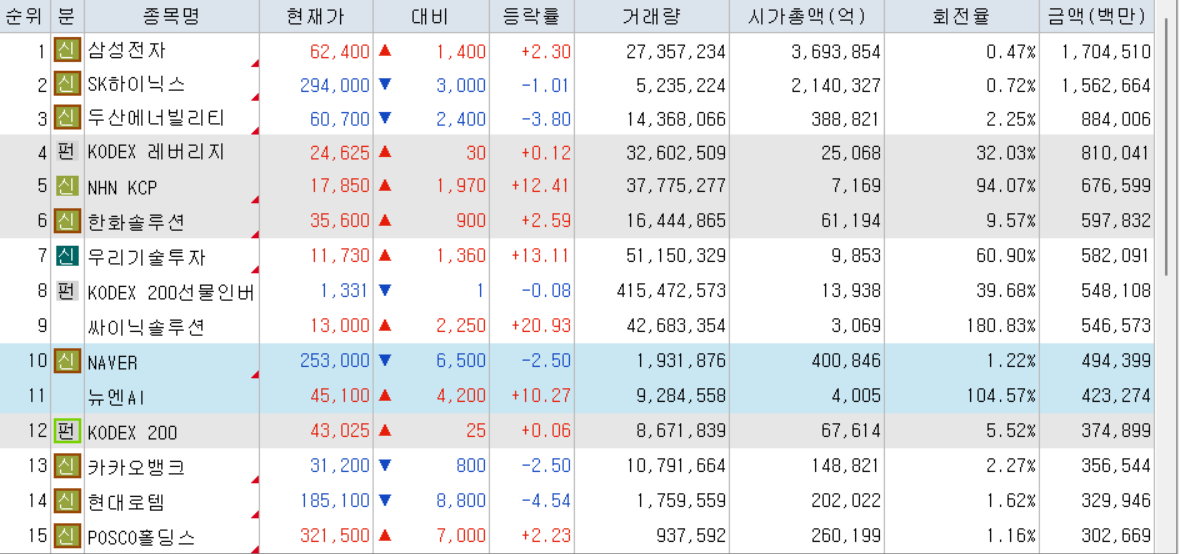
Task: Sort by the 회전율 column header
Action: pyautogui.click(x=962, y=17)
